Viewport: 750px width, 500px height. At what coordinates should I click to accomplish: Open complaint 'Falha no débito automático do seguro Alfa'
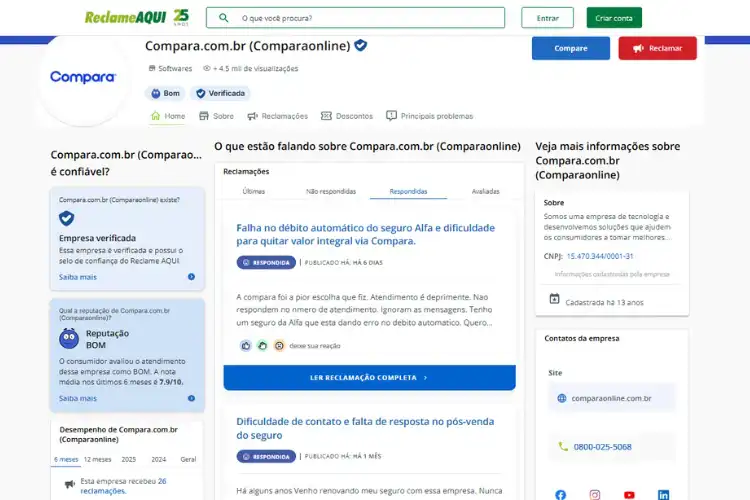pyautogui.click(x=365, y=234)
